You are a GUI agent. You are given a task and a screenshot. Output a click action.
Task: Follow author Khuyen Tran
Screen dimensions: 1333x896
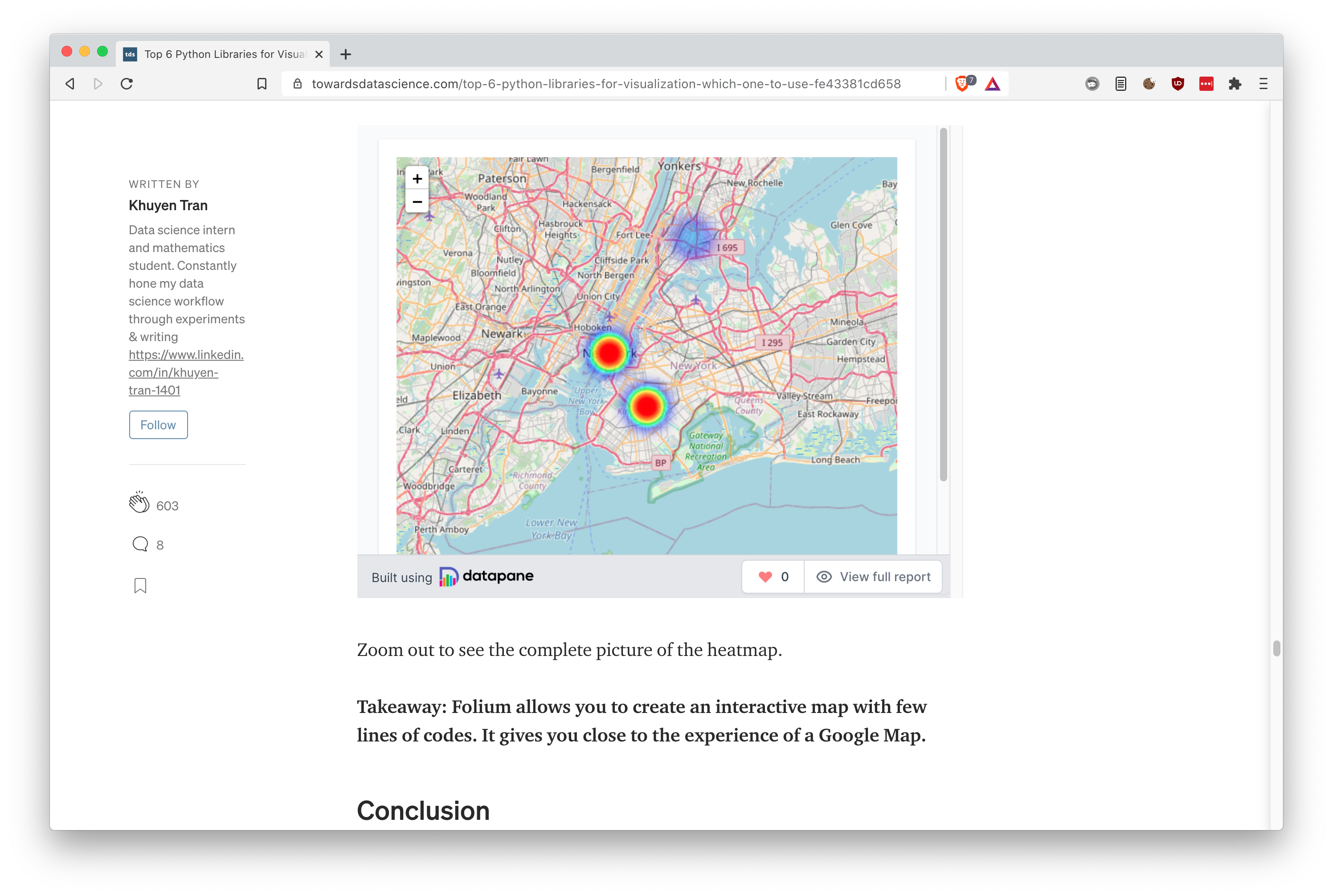[158, 424]
